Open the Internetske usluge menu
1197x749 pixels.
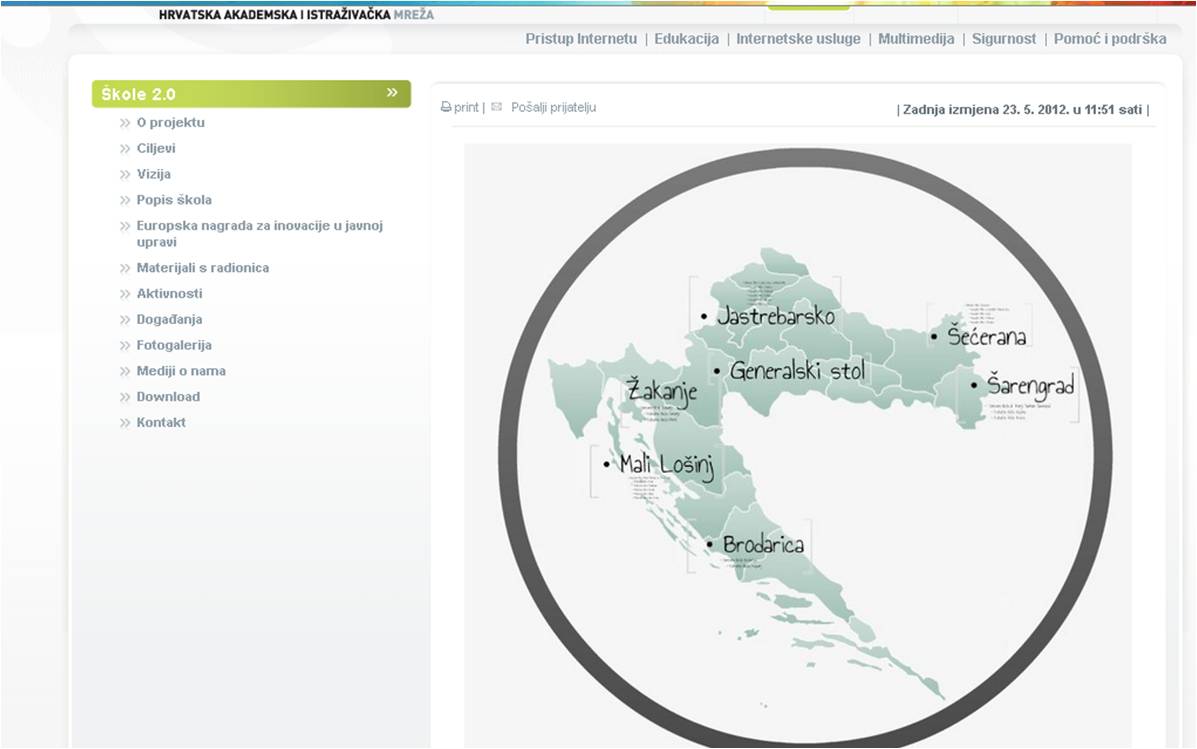(798, 39)
